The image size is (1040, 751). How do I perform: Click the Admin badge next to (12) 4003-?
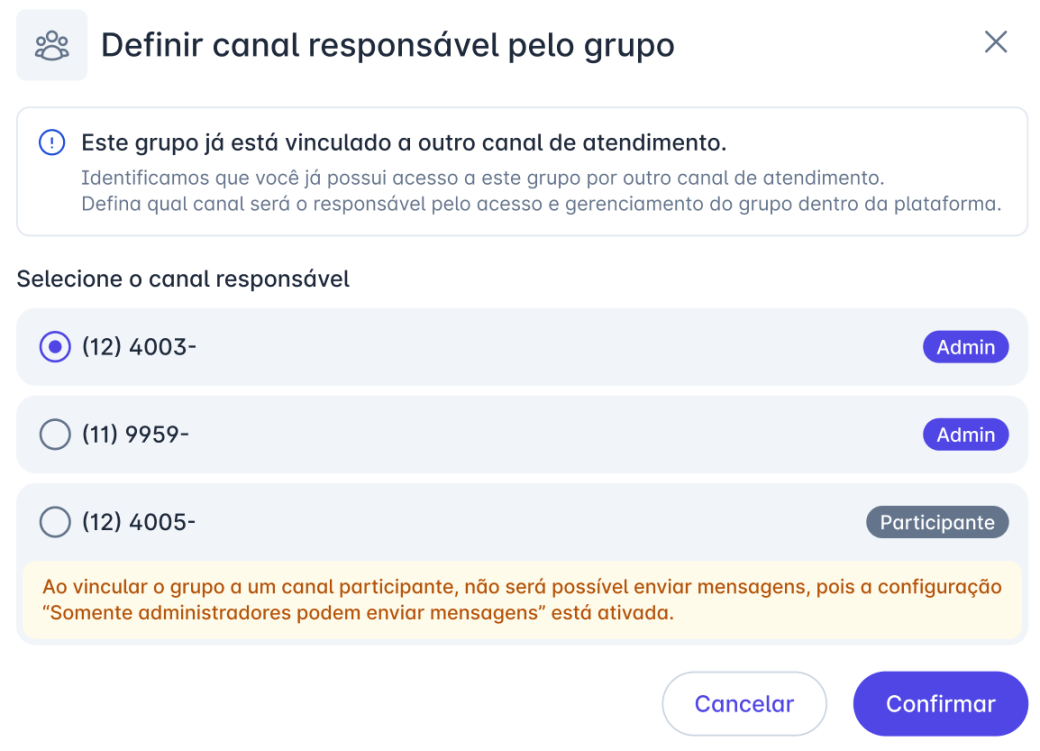coord(965,347)
